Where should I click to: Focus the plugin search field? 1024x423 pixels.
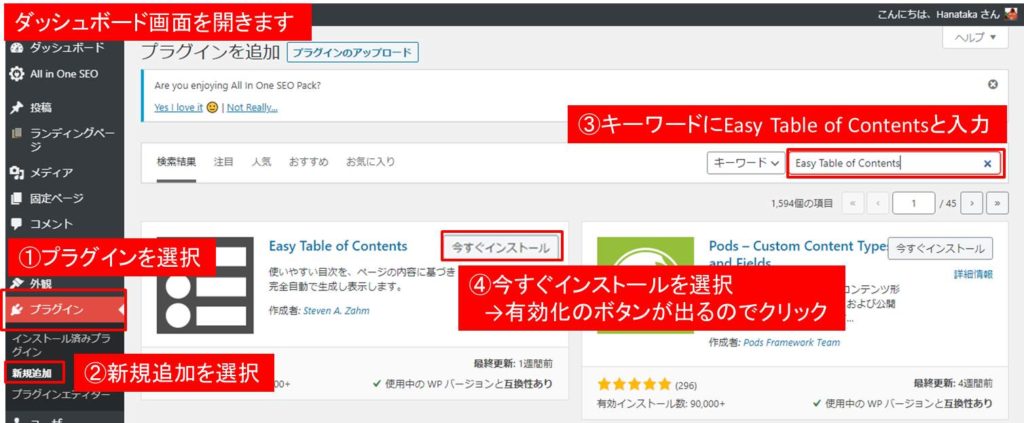tap(894, 163)
